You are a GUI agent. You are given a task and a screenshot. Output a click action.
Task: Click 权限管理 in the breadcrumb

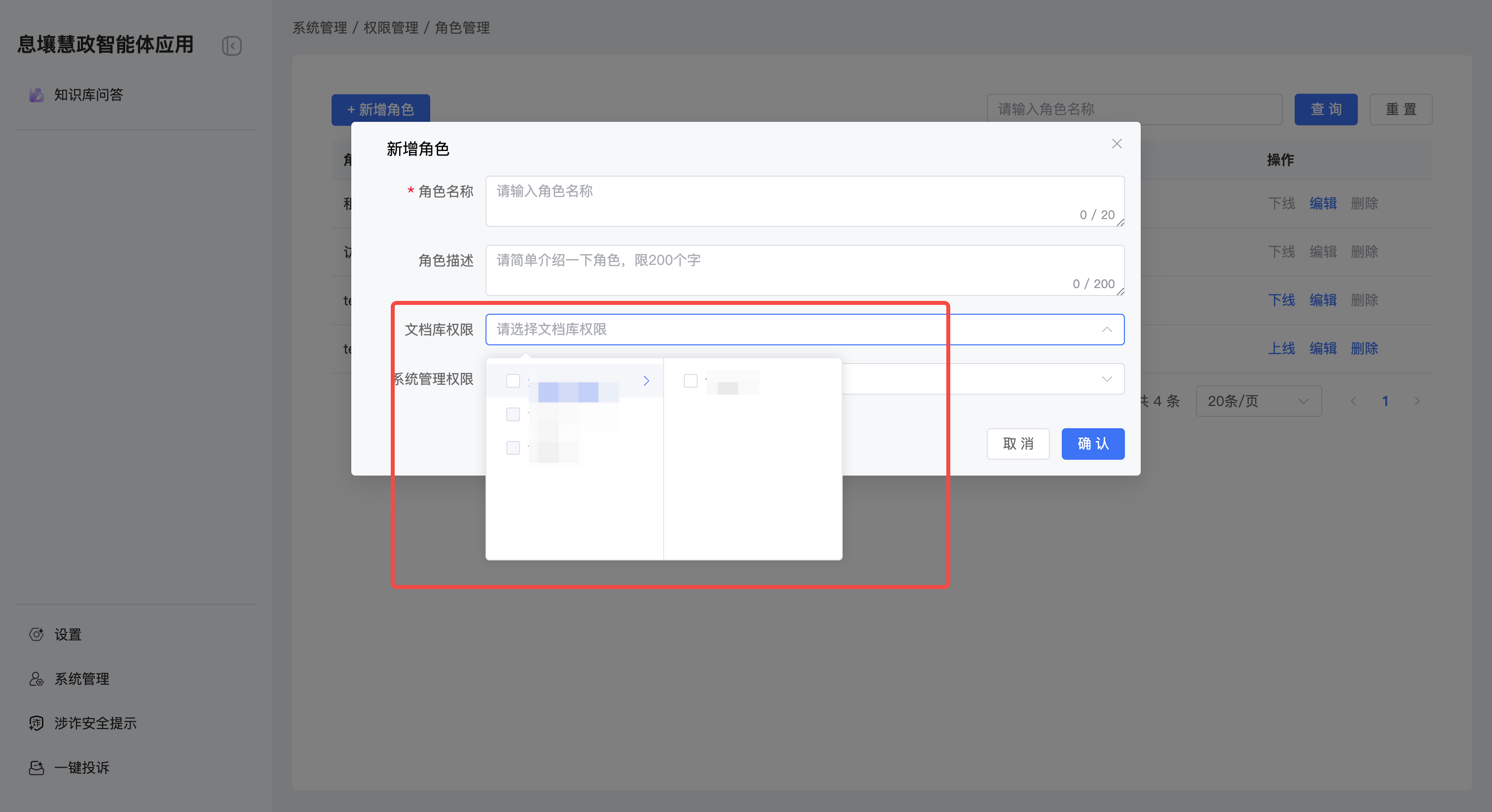pyautogui.click(x=390, y=28)
